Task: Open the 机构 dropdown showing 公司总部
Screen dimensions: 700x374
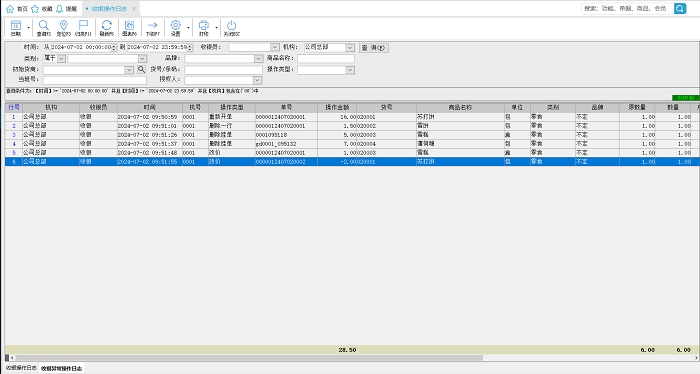Action: coord(350,47)
